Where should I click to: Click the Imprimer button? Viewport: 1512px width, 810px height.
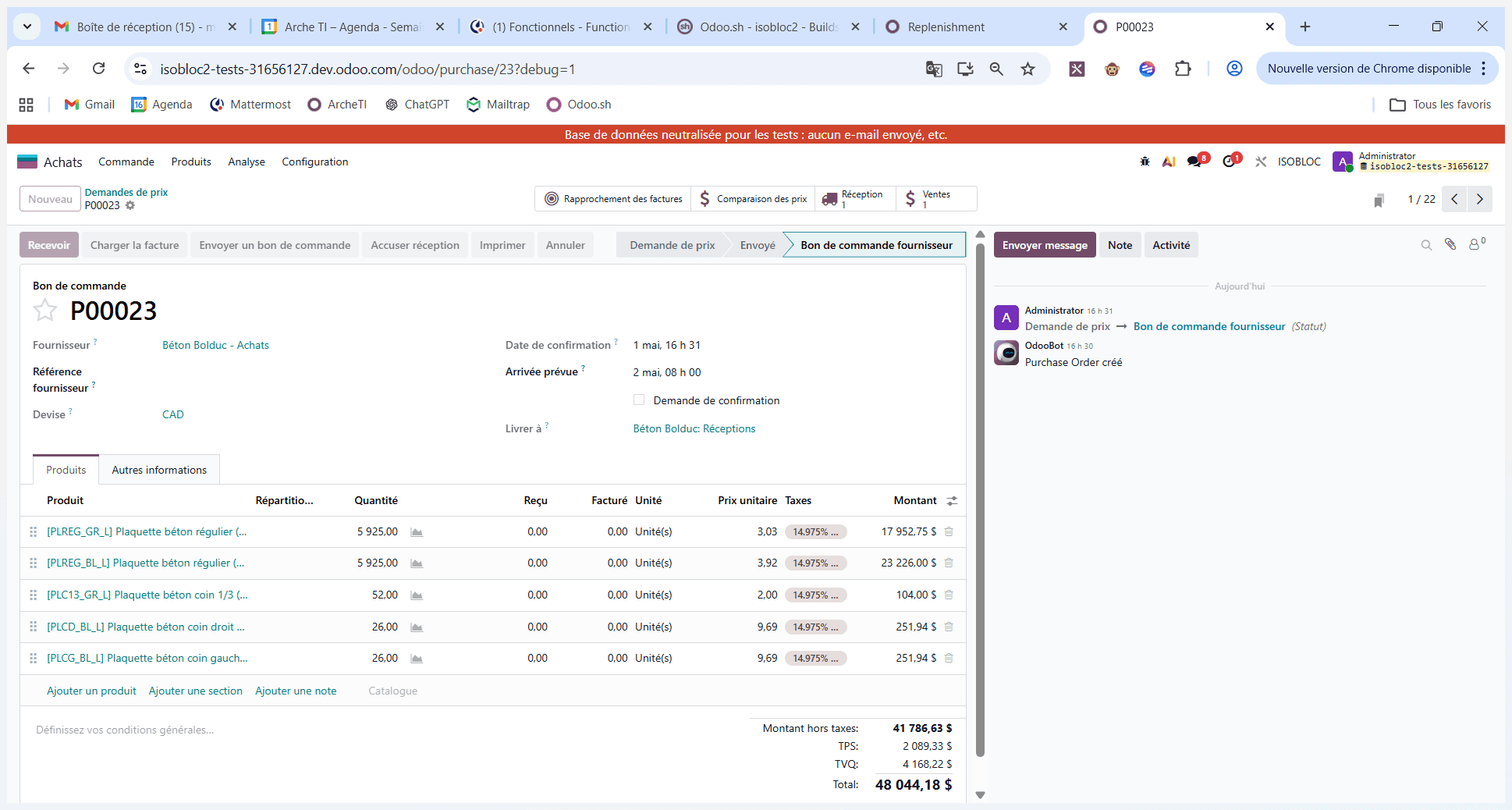point(502,245)
